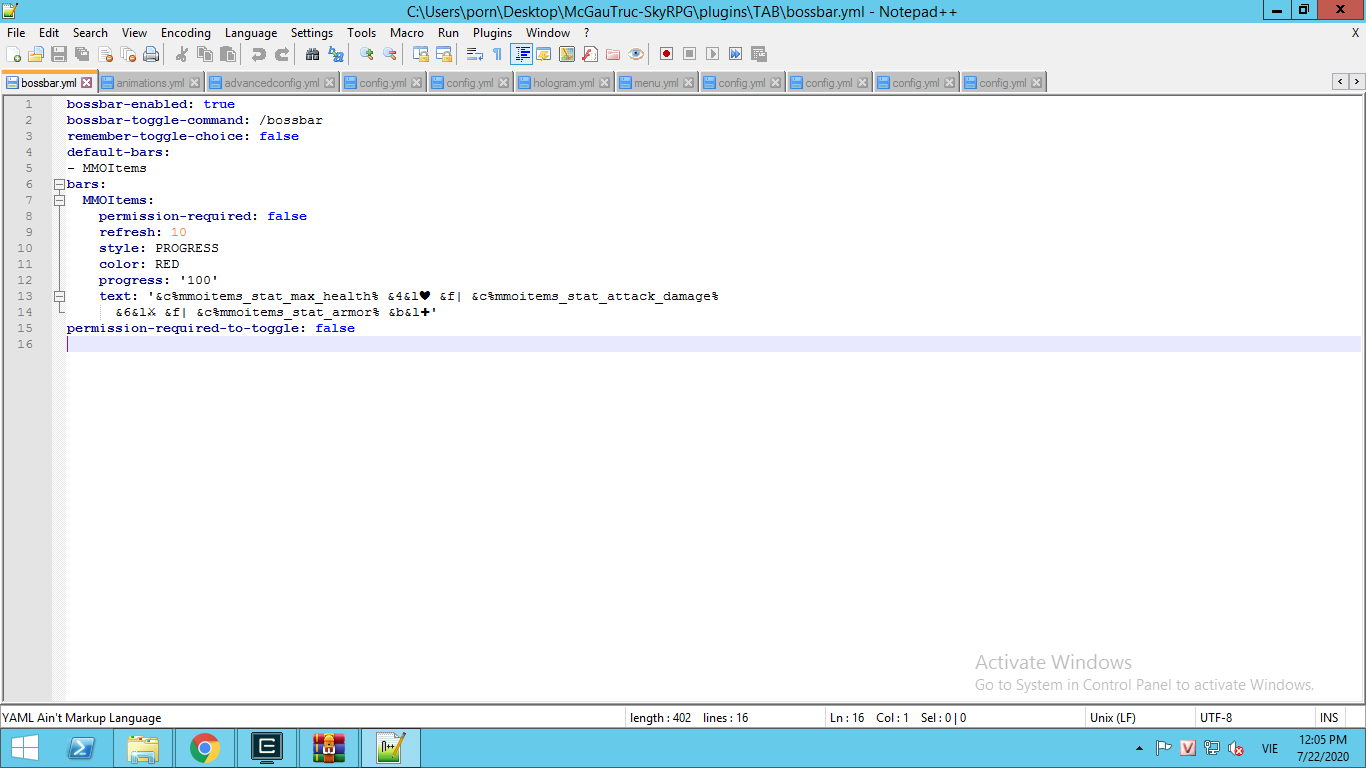Click the Unix (LF) line ending field

(1112, 717)
